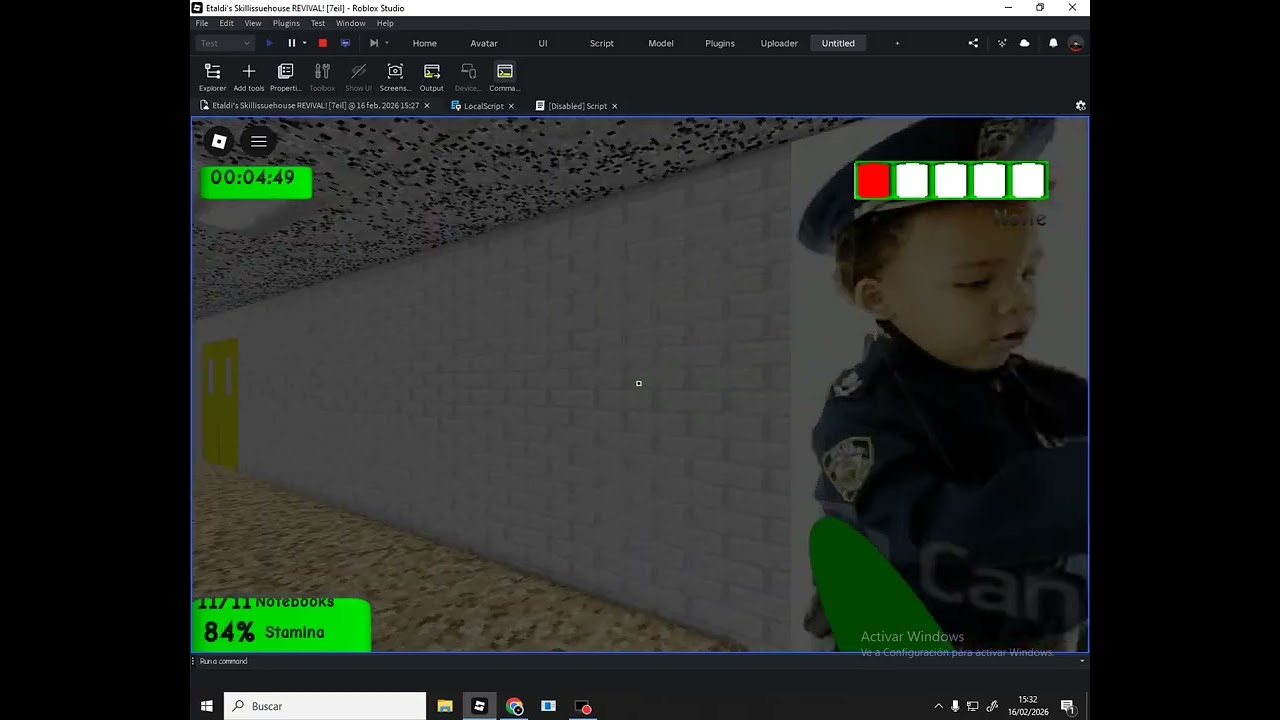The height and width of the screenshot is (720, 1280).
Task: Switch to the Etaldi's Skillissuehouse REVIVAL document tab
Action: pos(315,105)
